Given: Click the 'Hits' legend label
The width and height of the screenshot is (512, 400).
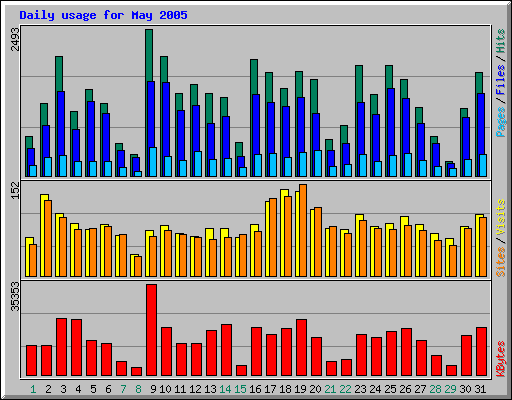Looking at the screenshot, I should tap(500, 41).
